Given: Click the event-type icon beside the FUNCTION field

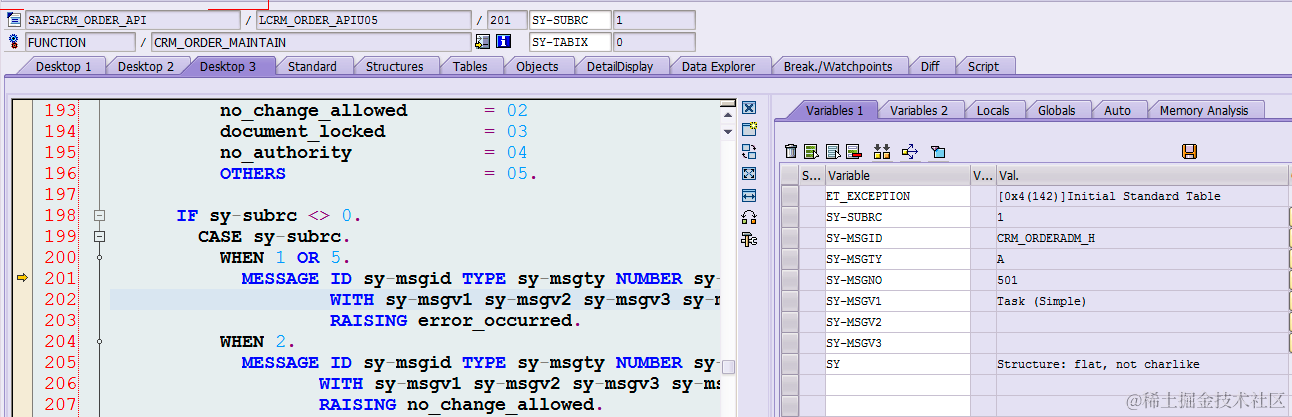Looking at the screenshot, I should 13,42.
